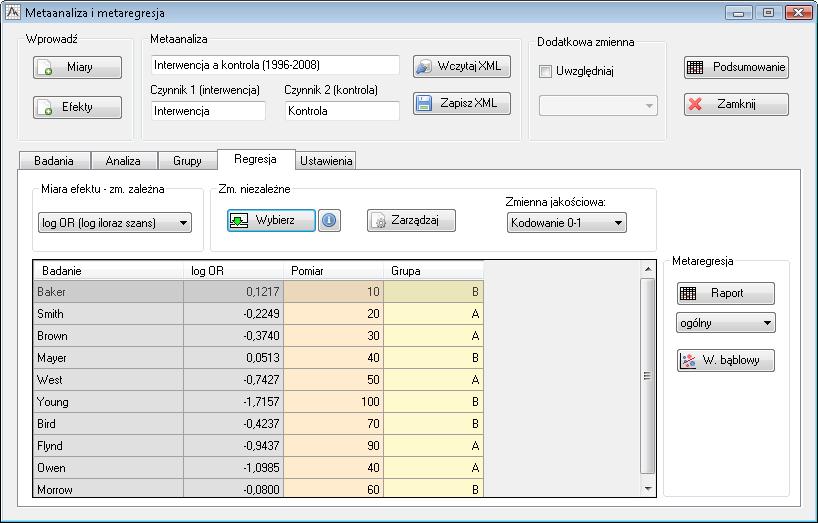Select the Young study cell
The height and width of the screenshot is (523, 818).
(109, 402)
